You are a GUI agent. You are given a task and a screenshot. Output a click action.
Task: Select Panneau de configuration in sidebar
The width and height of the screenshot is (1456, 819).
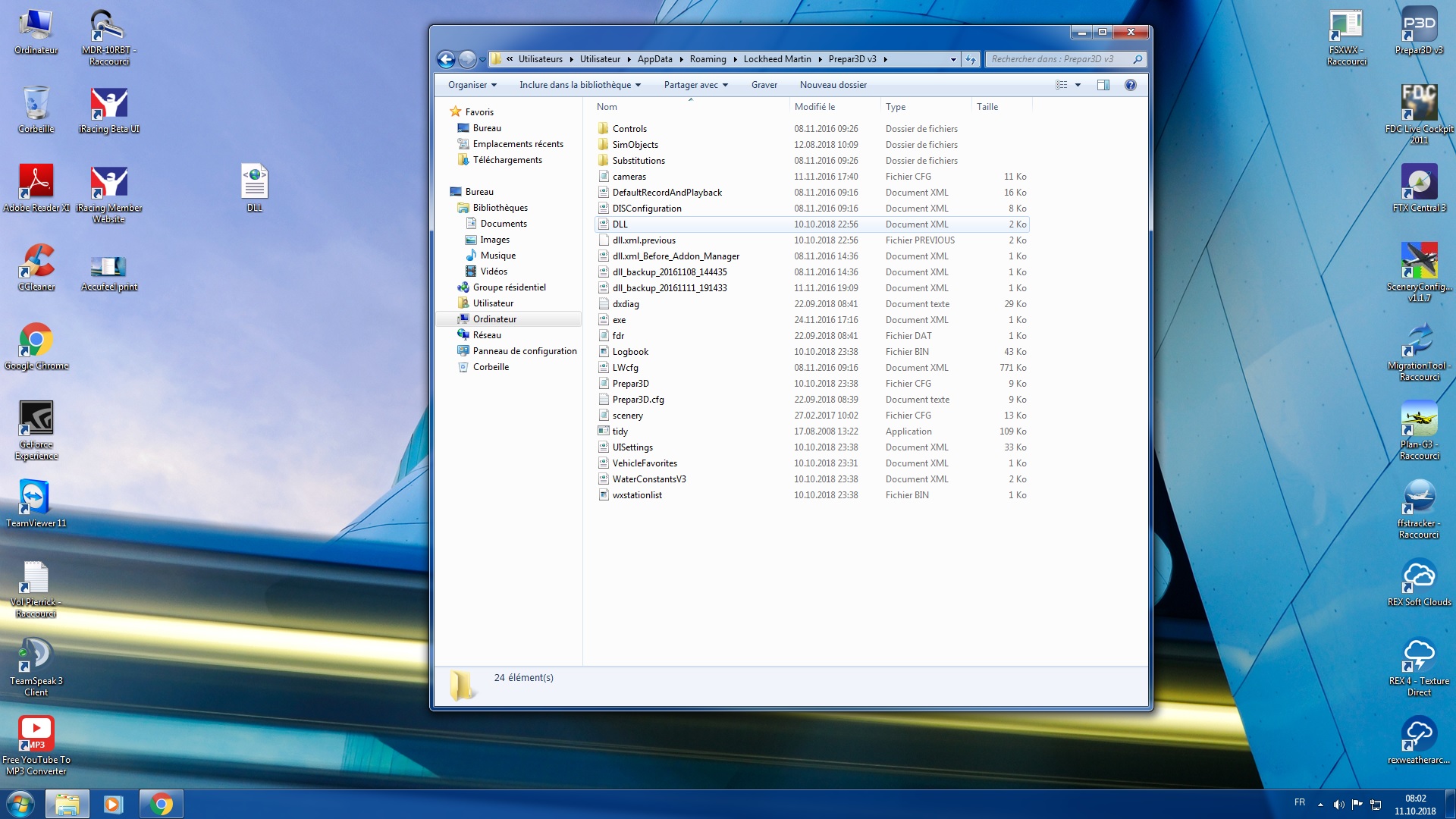(x=525, y=351)
